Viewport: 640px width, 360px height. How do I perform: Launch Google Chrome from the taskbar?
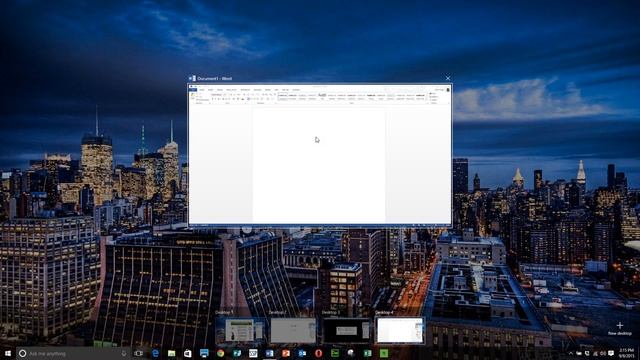coord(220,353)
